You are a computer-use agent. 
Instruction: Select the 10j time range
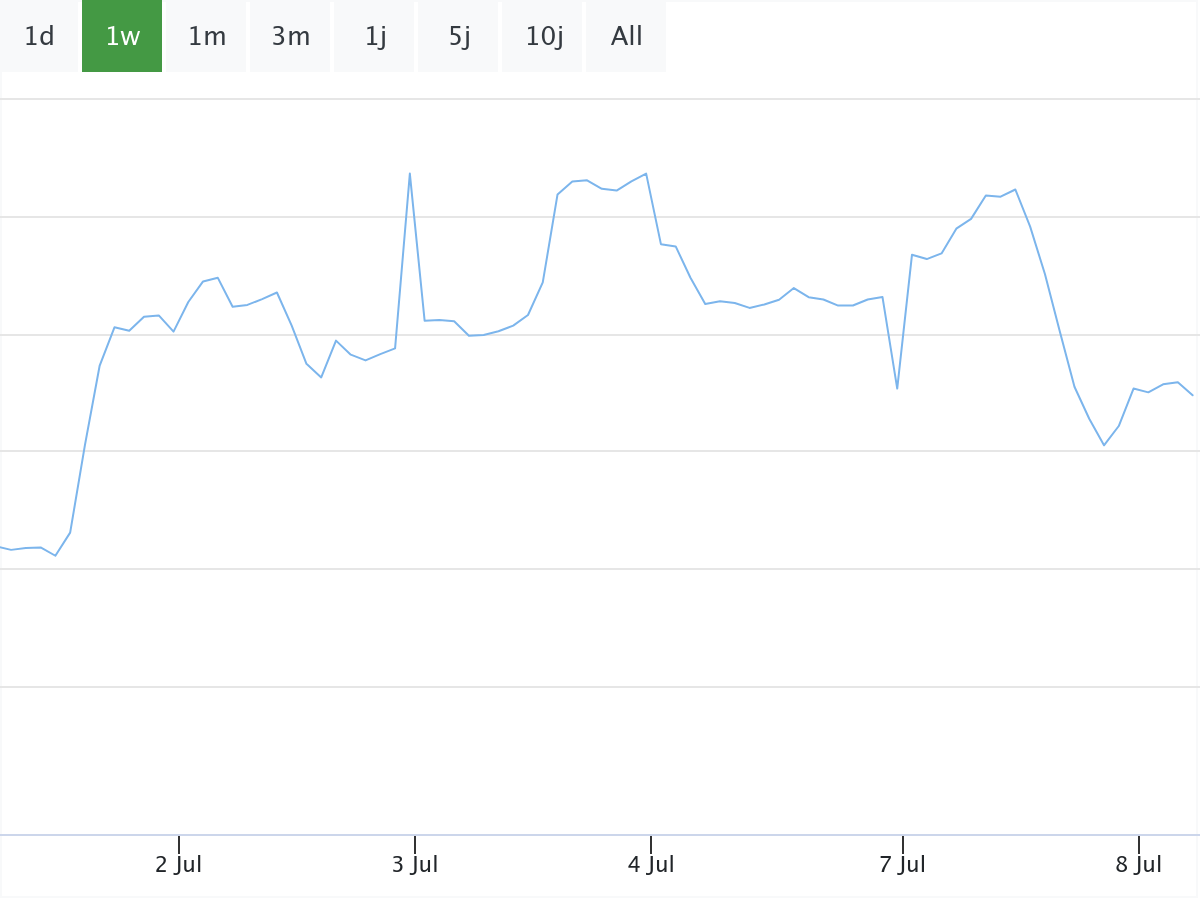coord(543,37)
